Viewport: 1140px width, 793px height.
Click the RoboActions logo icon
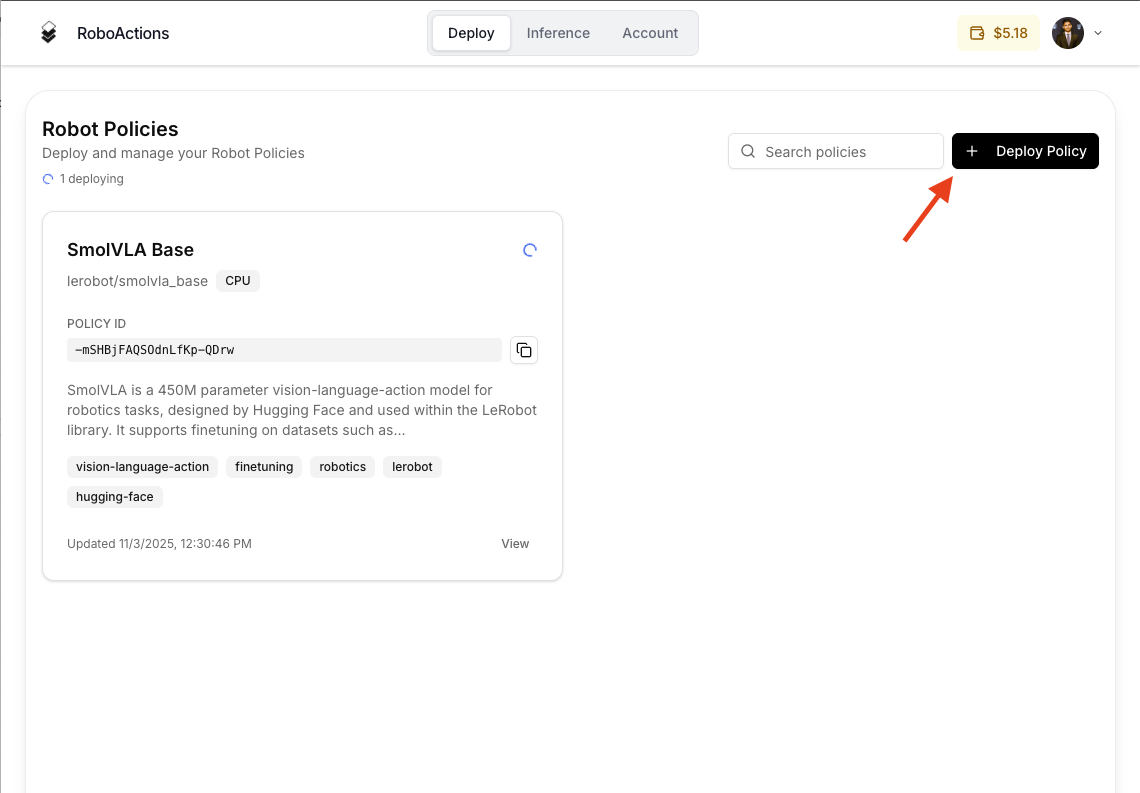(48, 32)
